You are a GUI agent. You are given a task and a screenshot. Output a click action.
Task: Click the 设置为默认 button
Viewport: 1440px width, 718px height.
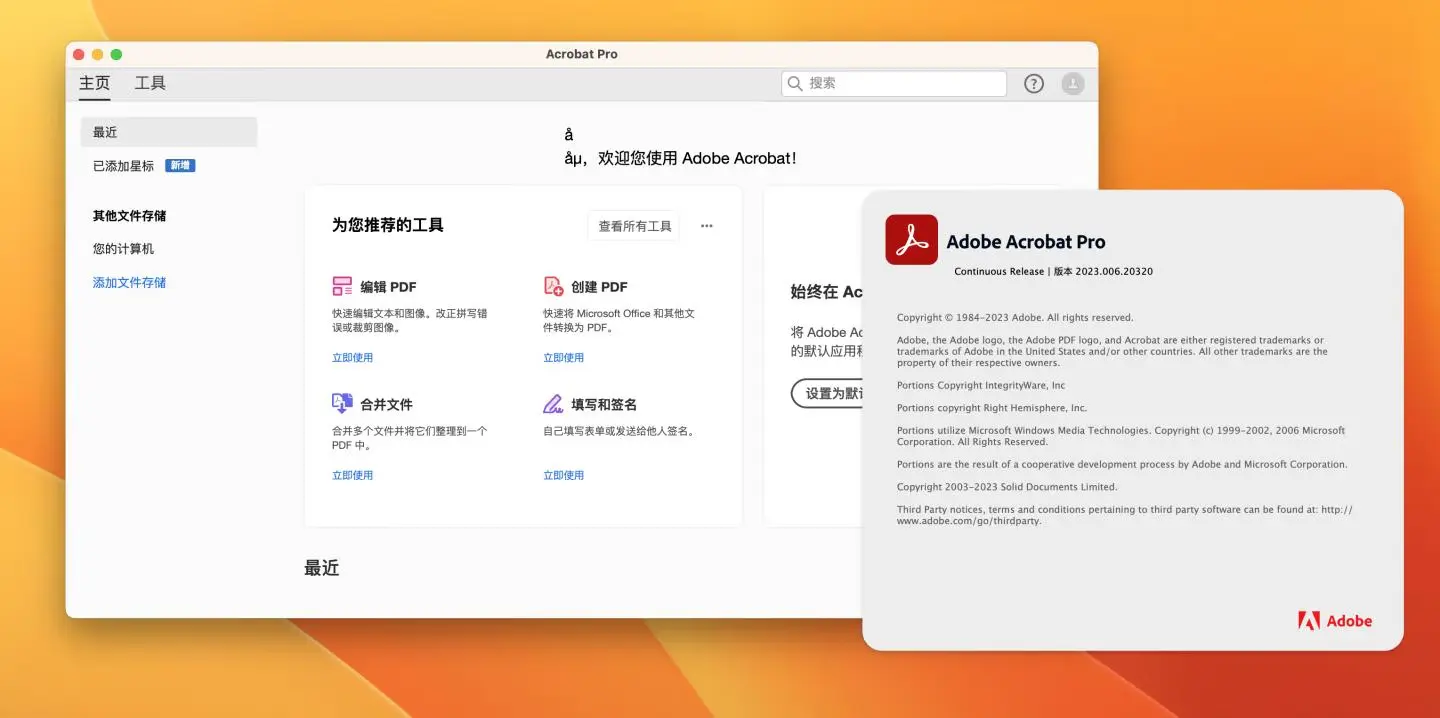[x=827, y=393]
